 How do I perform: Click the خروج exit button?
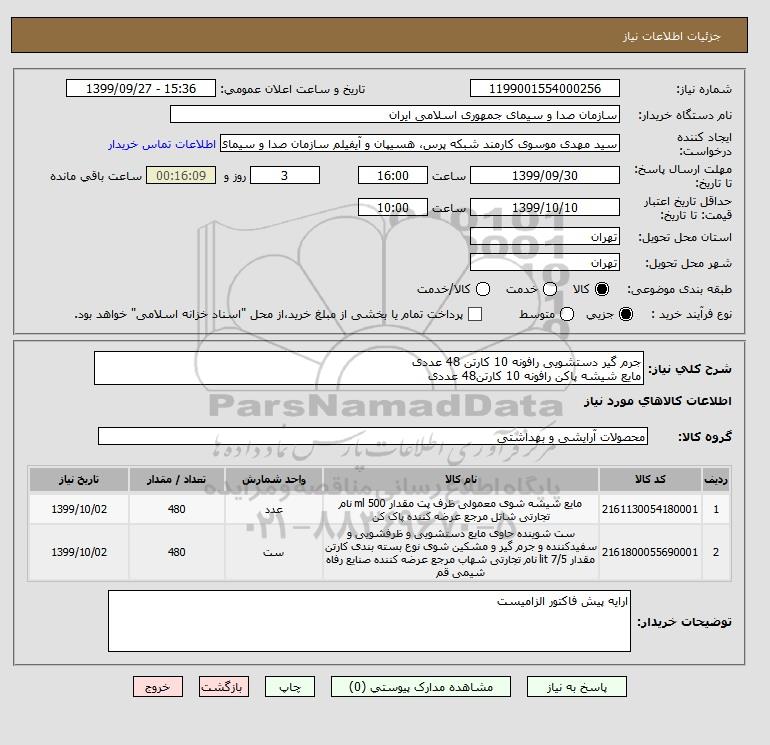[x=158, y=687]
